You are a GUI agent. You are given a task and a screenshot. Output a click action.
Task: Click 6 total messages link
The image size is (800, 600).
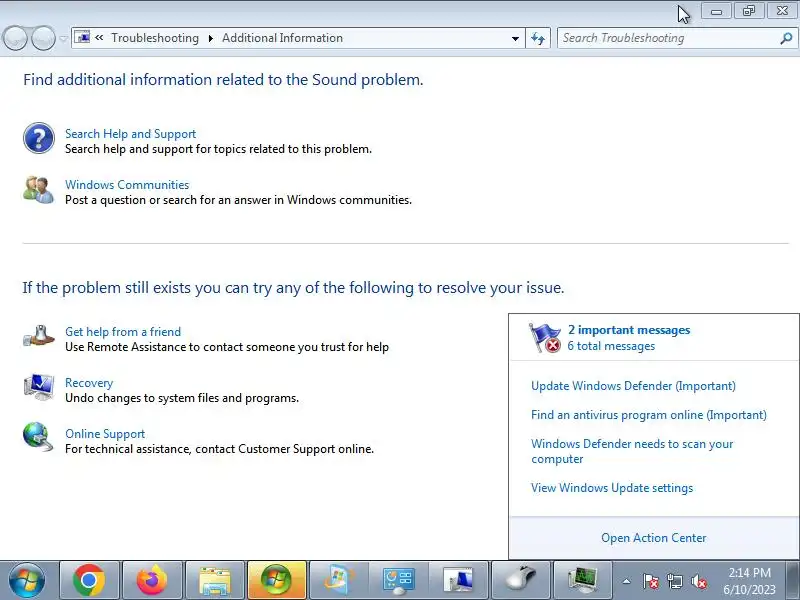point(611,346)
